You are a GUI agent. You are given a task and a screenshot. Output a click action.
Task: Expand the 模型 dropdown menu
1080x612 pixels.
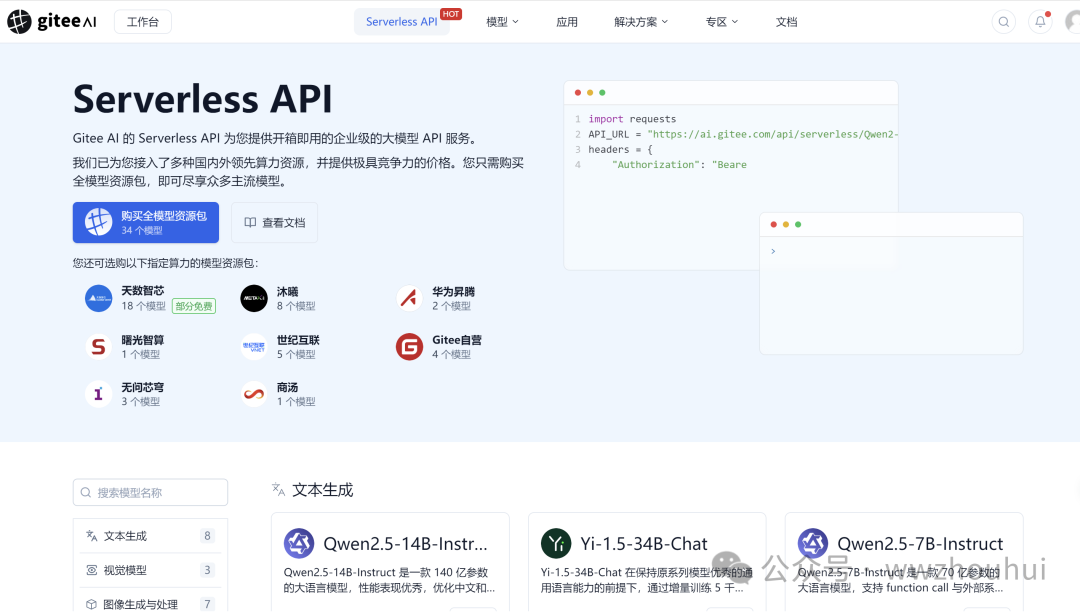tap(502, 22)
